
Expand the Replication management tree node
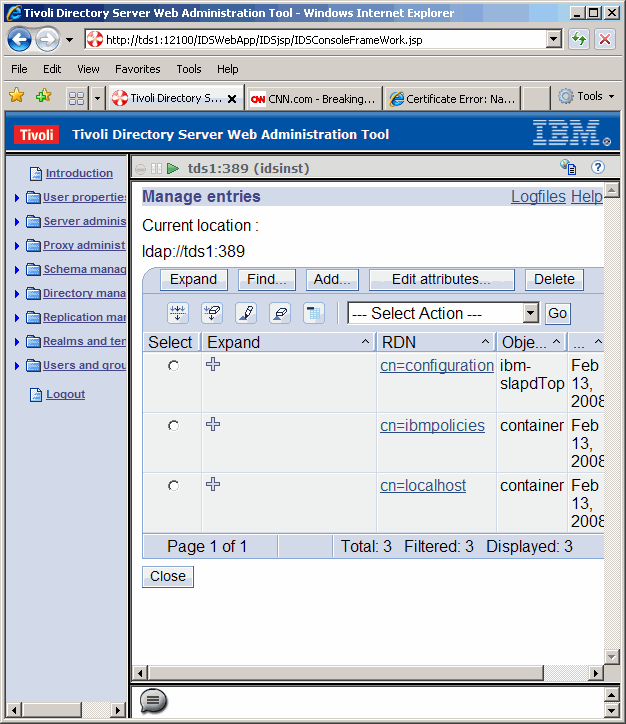(x=17, y=318)
